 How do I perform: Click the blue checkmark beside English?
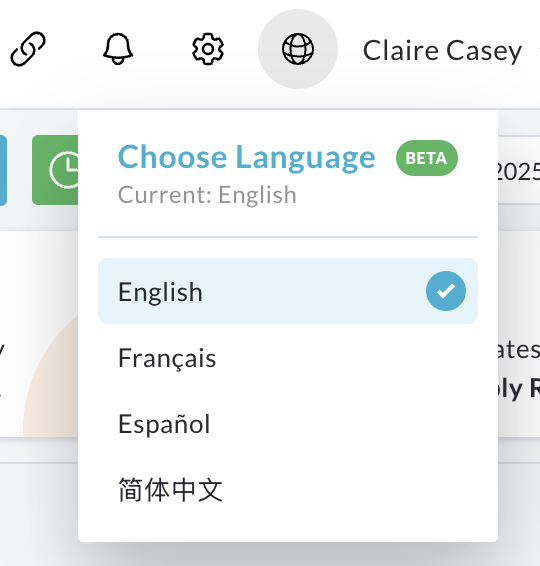point(446,291)
